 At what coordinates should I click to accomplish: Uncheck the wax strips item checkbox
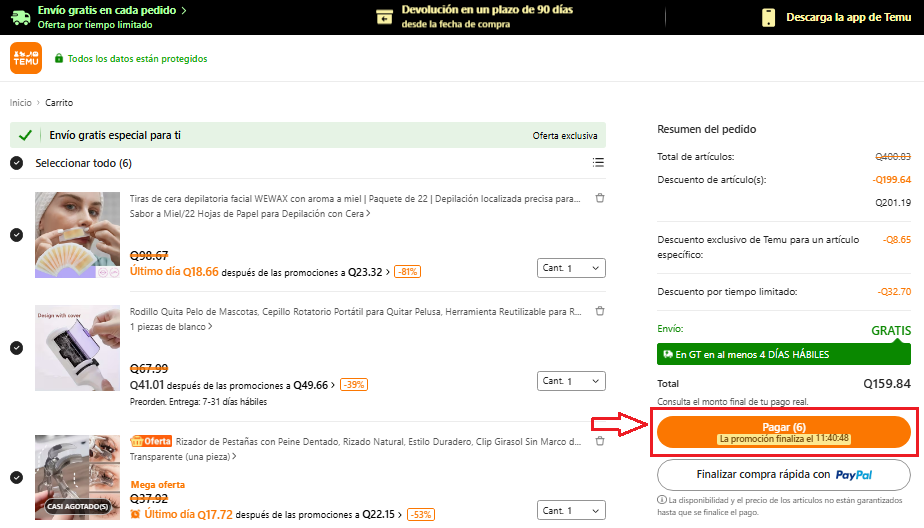[x=17, y=235]
